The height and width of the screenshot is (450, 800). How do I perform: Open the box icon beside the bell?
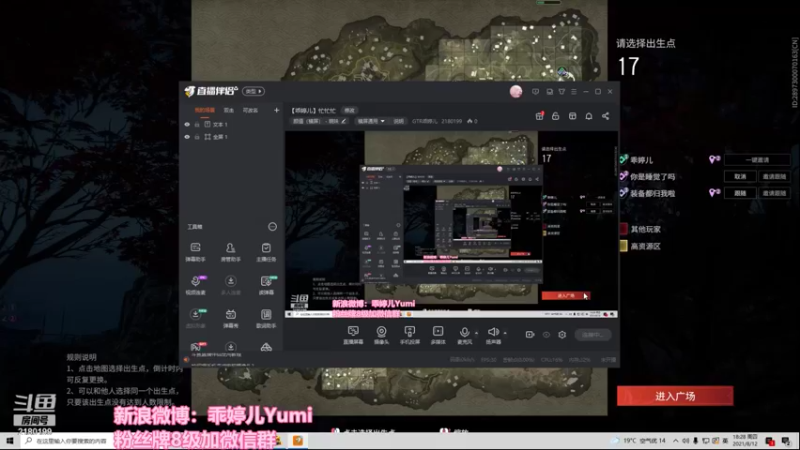pyautogui.click(x=572, y=116)
